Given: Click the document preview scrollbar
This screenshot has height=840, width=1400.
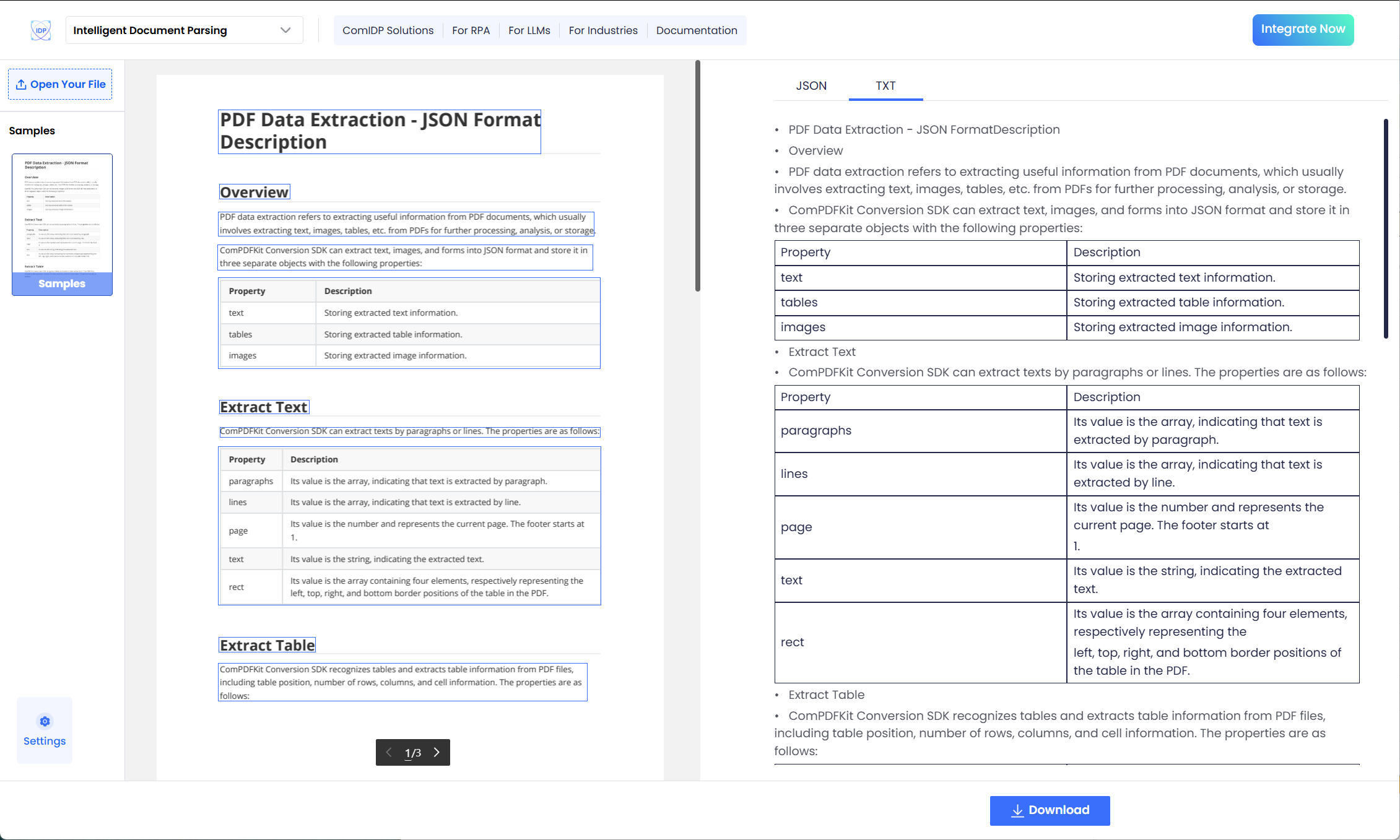Looking at the screenshot, I should click(x=698, y=176).
